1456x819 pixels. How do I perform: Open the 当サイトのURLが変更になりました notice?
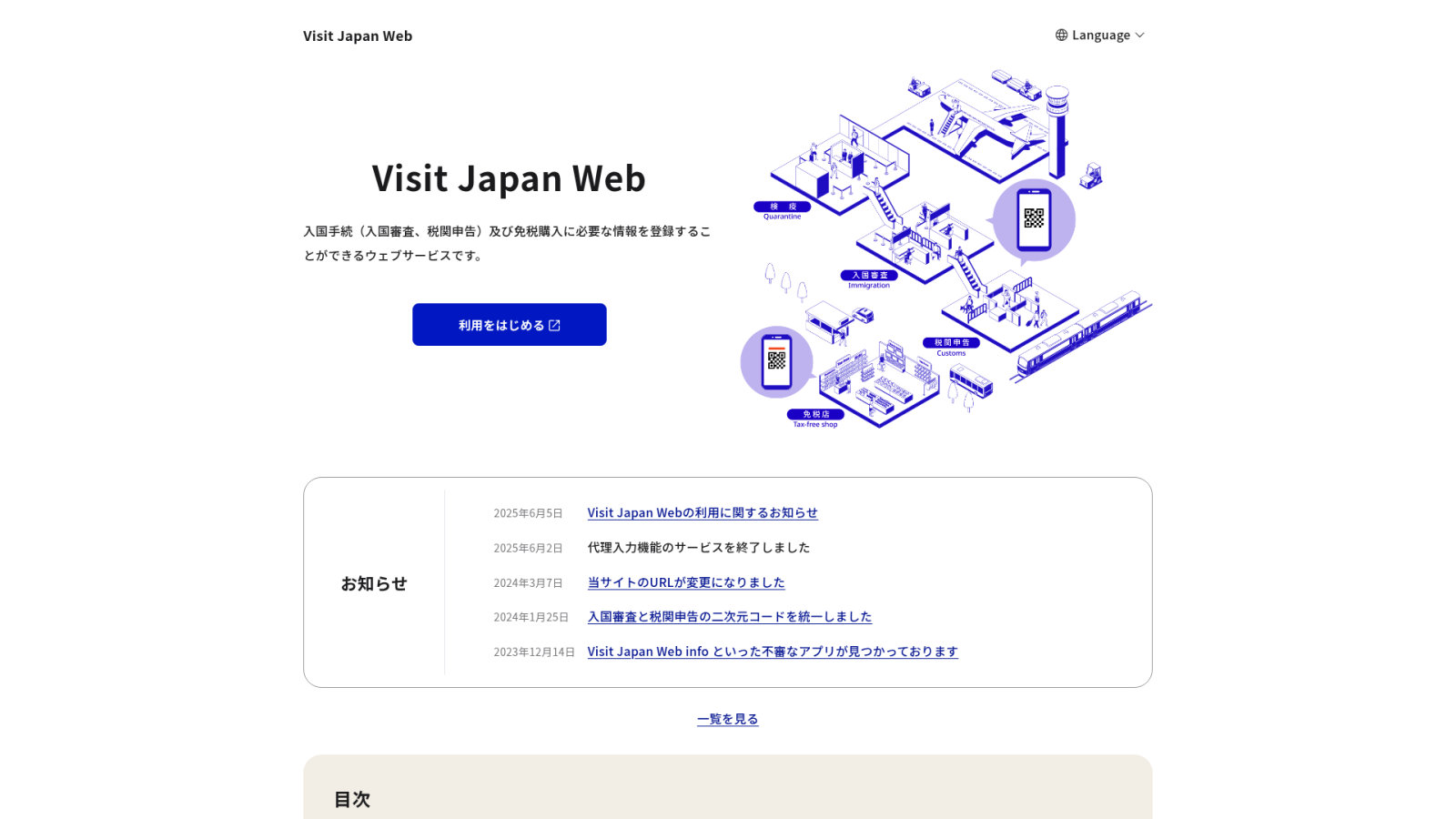686,582
